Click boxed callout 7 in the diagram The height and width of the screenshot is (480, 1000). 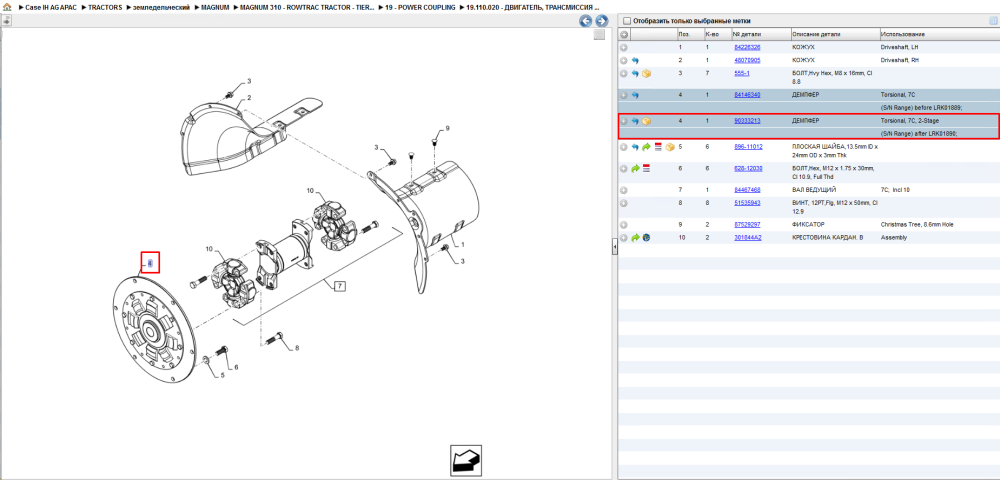(340, 287)
